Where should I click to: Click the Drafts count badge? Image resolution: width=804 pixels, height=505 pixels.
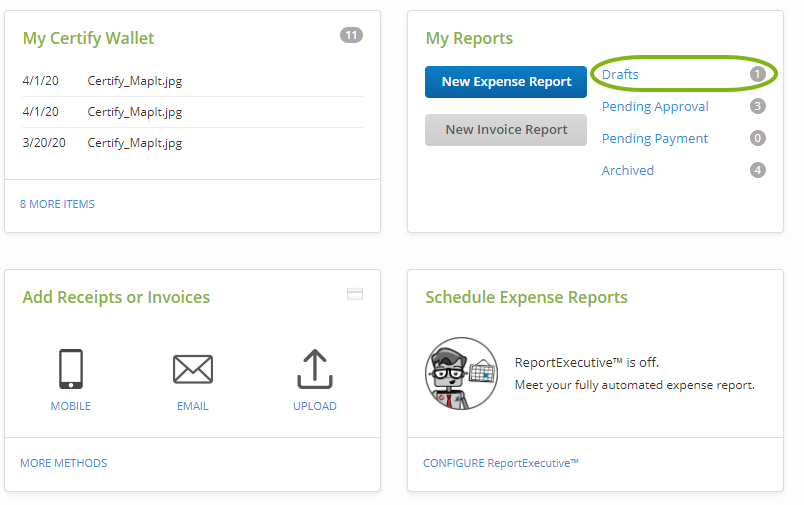[757, 74]
